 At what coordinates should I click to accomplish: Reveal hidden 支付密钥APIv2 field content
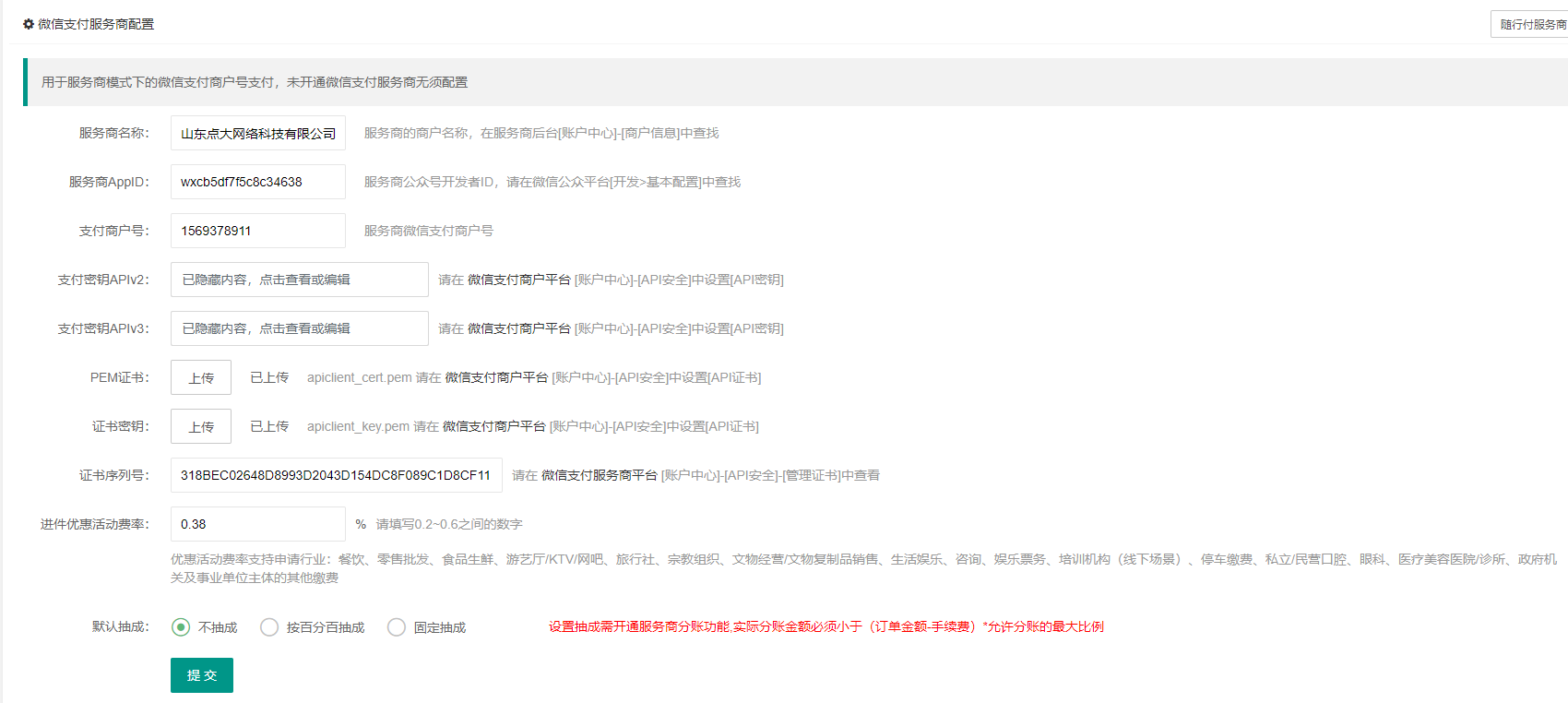point(300,280)
